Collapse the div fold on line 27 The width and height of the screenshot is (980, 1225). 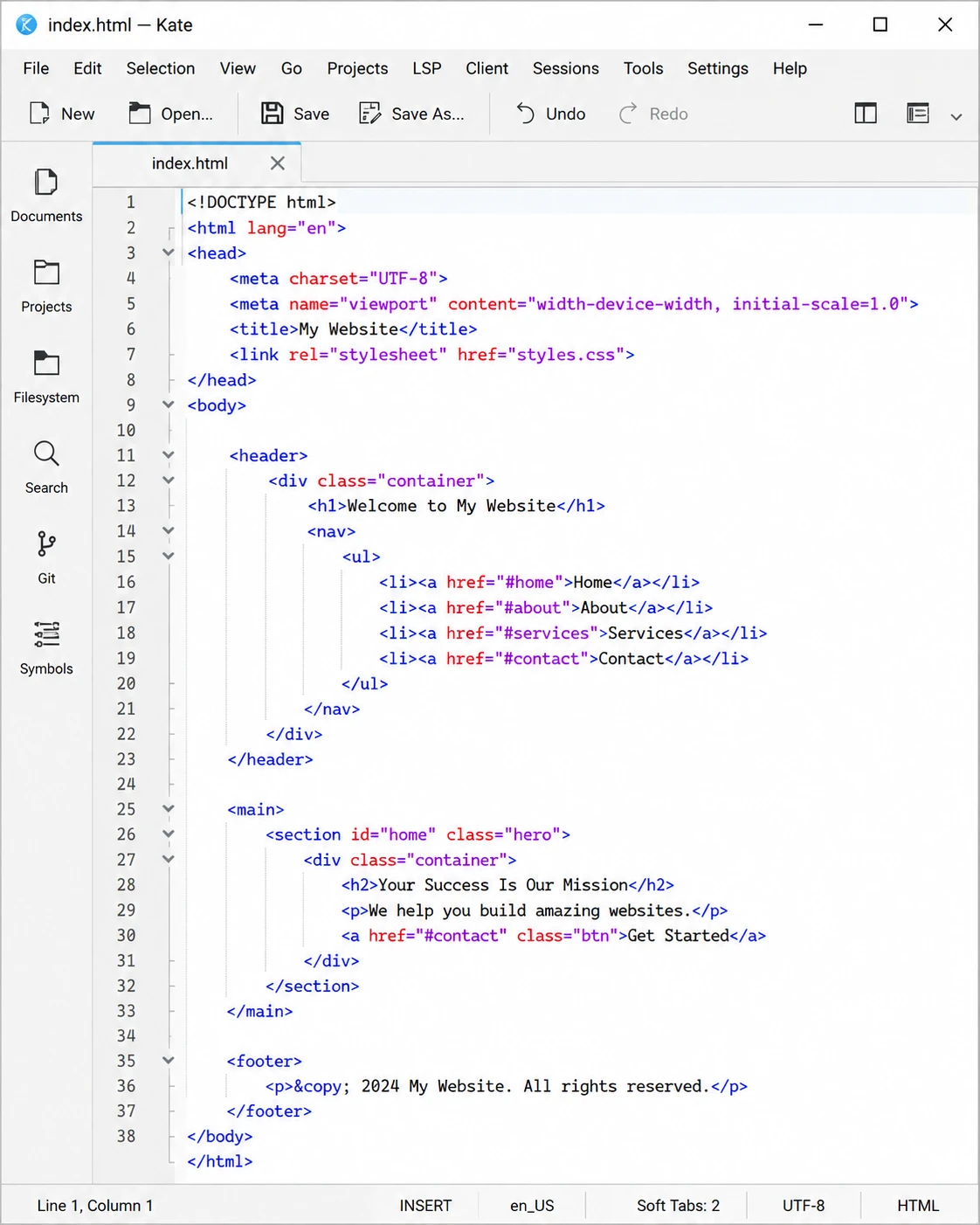169,860
